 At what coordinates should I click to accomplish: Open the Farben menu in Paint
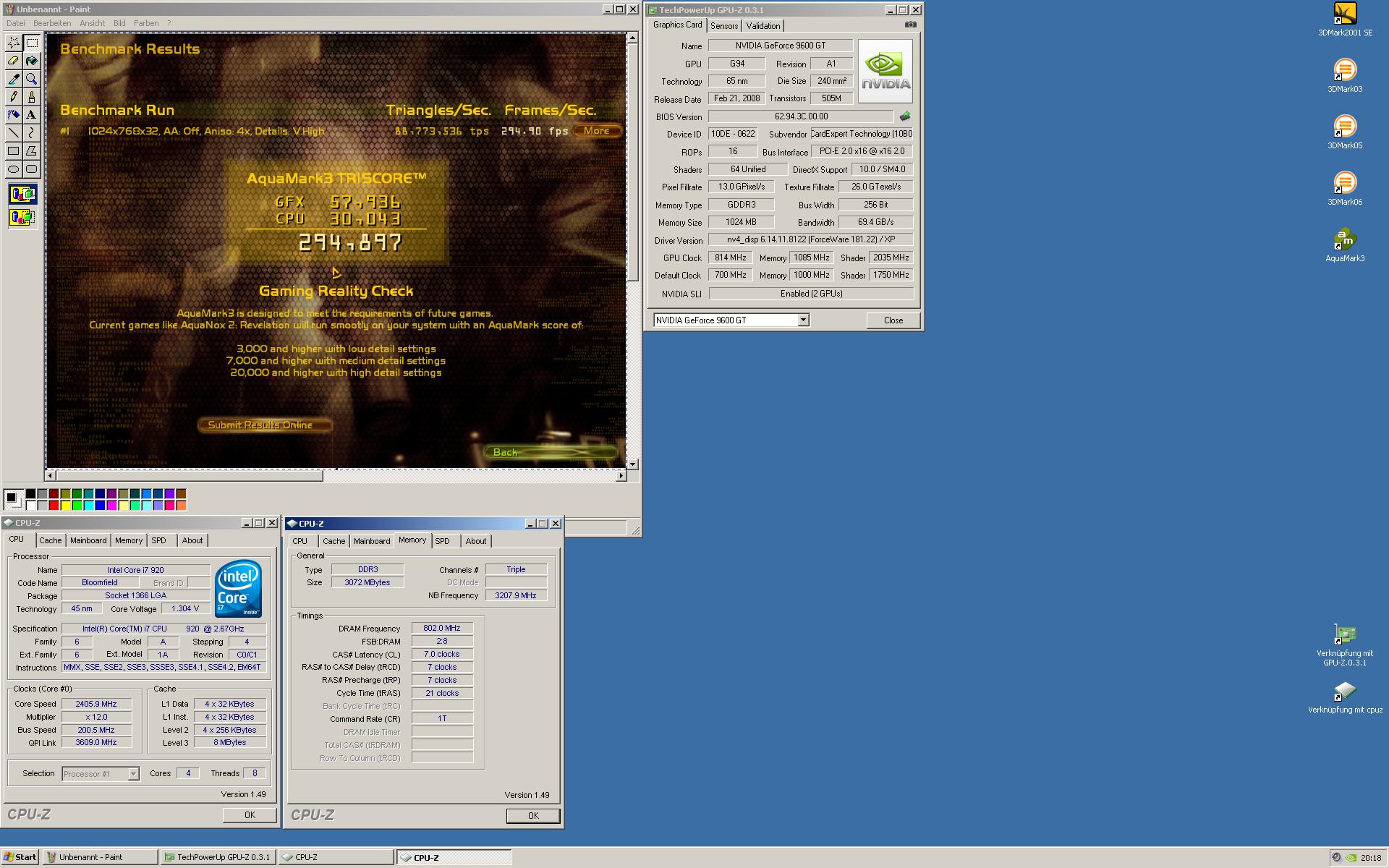click(146, 23)
